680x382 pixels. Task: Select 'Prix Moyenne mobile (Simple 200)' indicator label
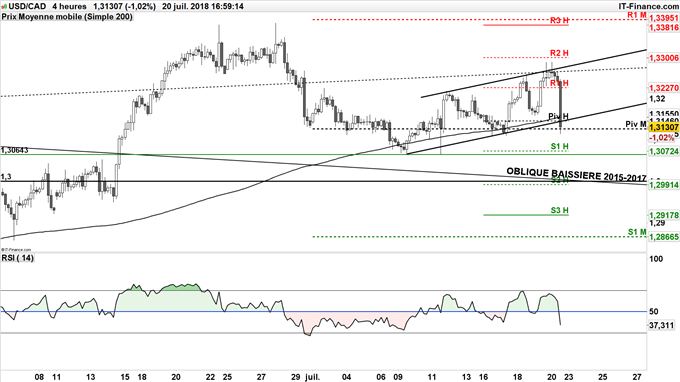coord(67,17)
